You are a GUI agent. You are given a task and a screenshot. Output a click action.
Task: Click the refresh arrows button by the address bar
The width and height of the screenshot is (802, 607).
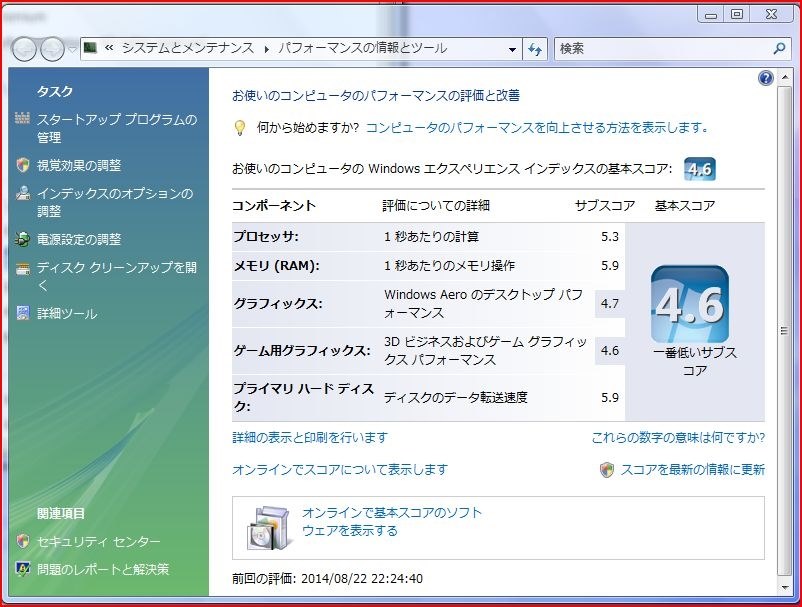[x=535, y=49]
